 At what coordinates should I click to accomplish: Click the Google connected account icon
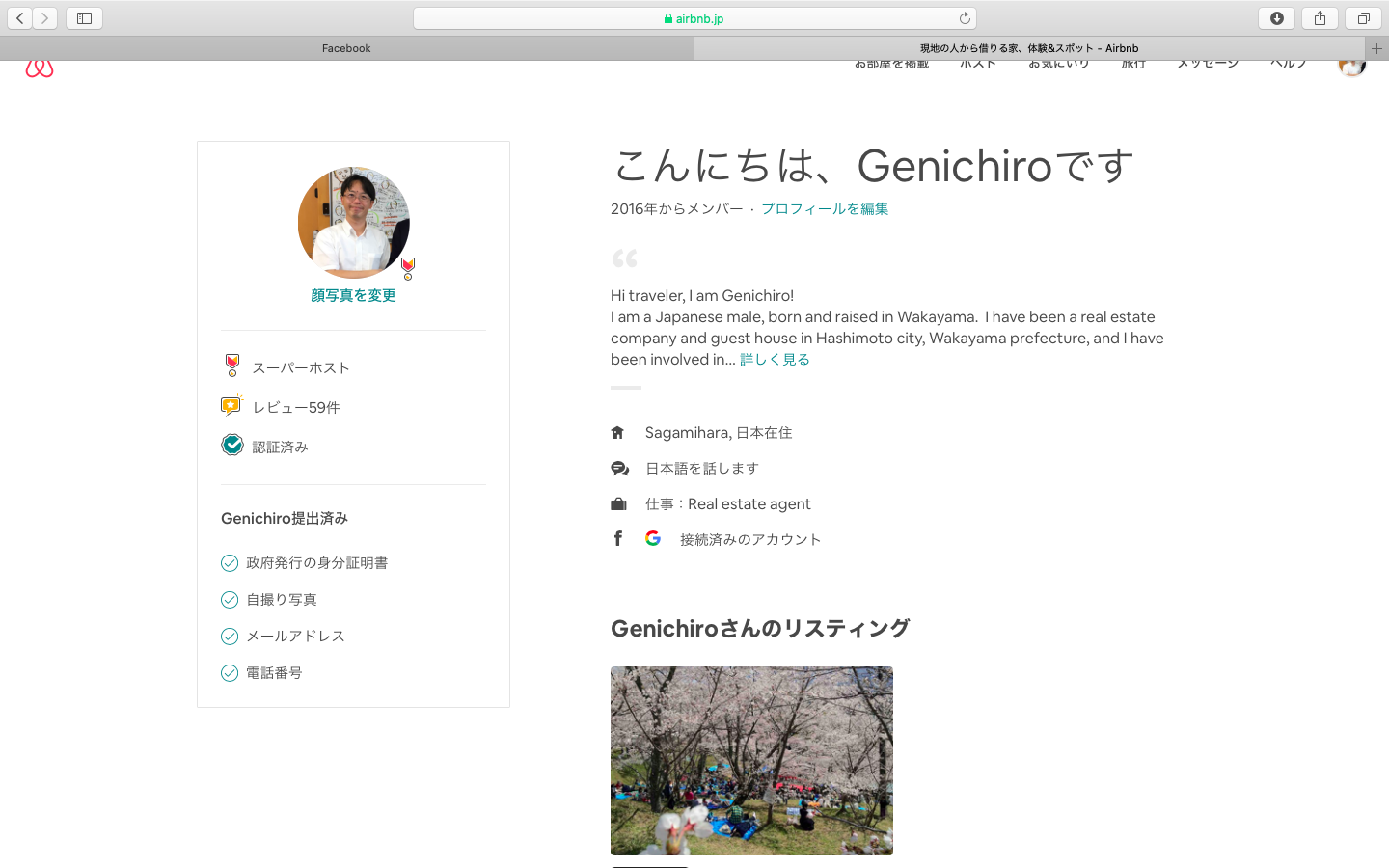coord(653,538)
